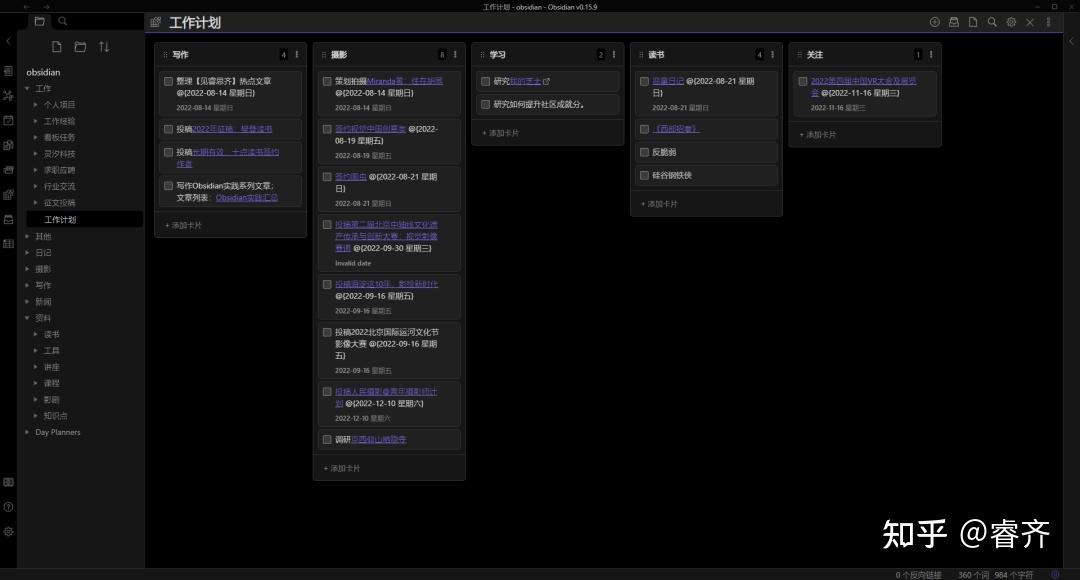Open the 学习 list options menu
Screen dimensions: 1080x580
click(614, 54)
